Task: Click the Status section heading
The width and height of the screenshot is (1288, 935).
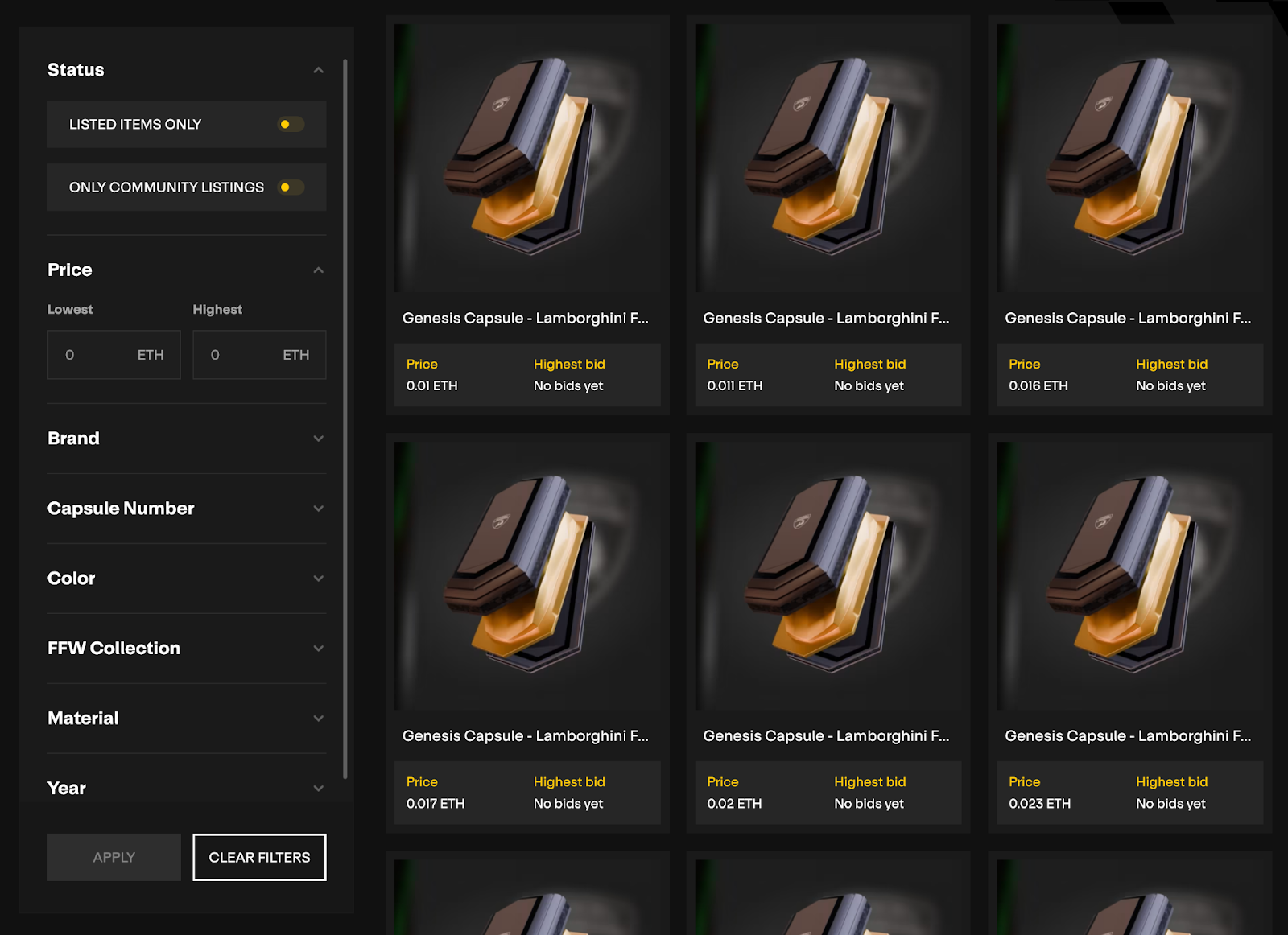Action: [76, 70]
